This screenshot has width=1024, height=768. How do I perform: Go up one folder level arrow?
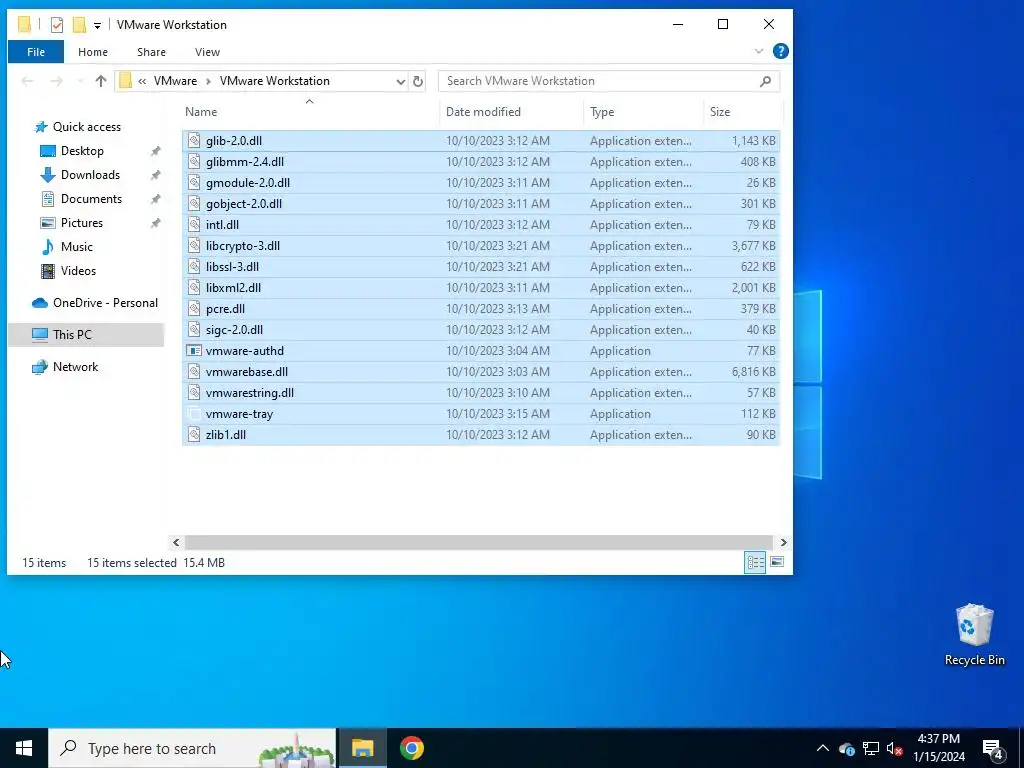pyautogui.click(x=101, y=81)
